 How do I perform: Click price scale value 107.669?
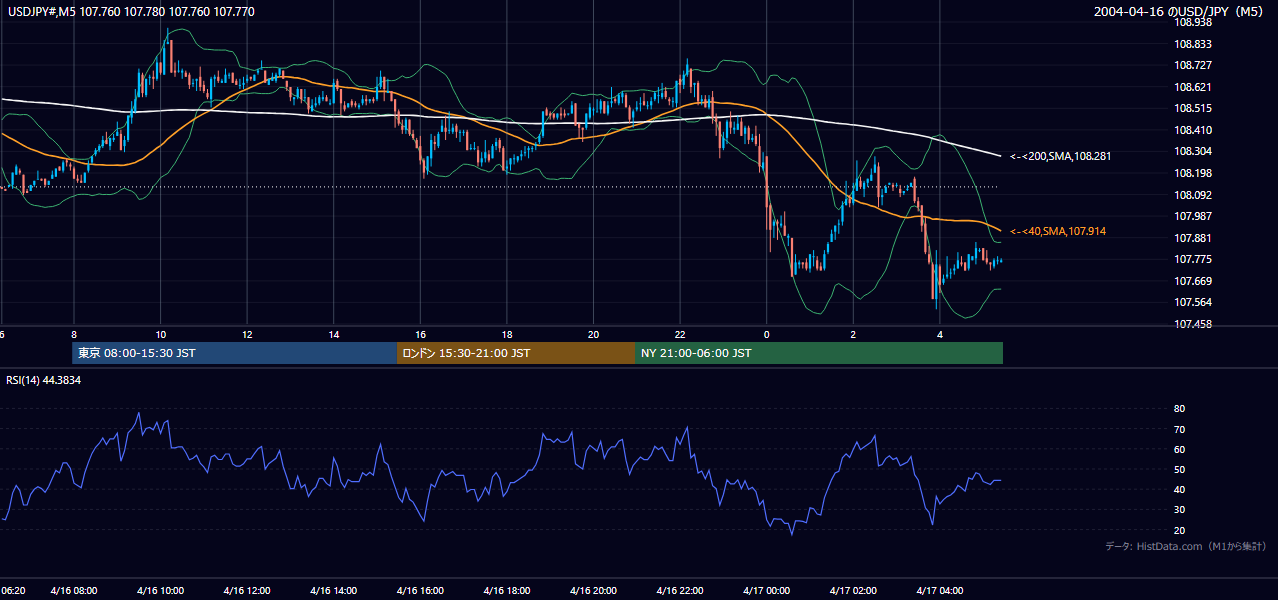coord(1194,281)
